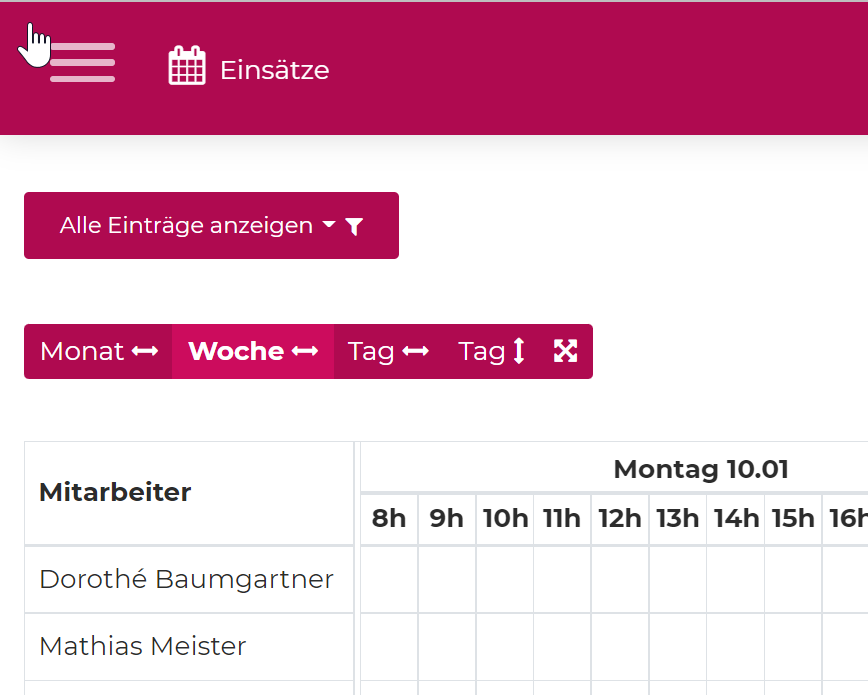Screen dimensions: 868x695
Task: Select employee Dorothé Baumgartner
Action: point(186,579)
